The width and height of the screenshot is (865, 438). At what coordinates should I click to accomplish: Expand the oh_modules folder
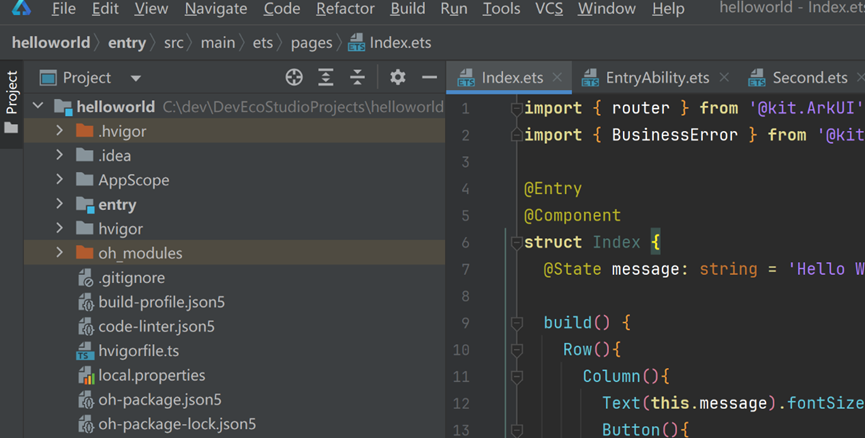[60, 252]
